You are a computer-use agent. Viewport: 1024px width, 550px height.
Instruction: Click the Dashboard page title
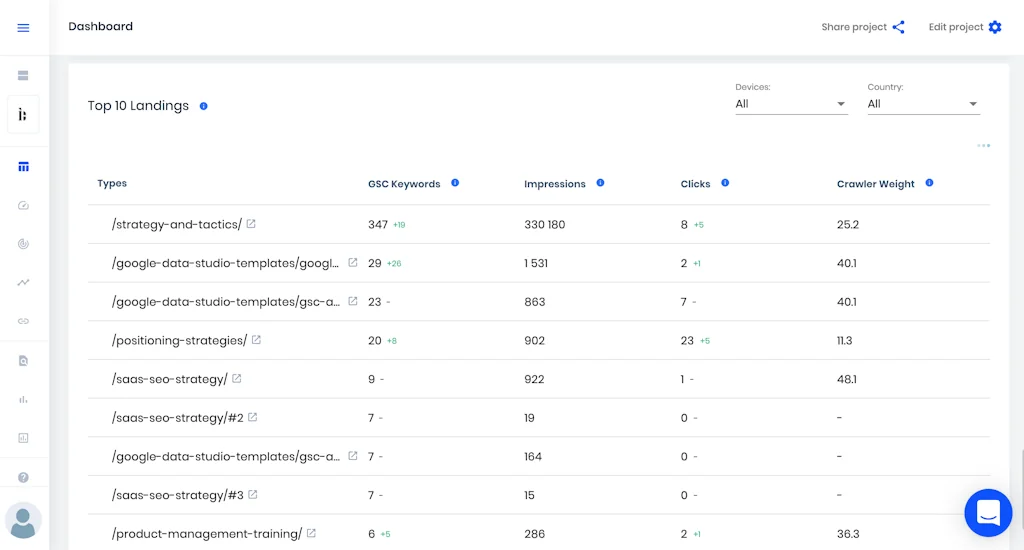(x=101, y=26)
